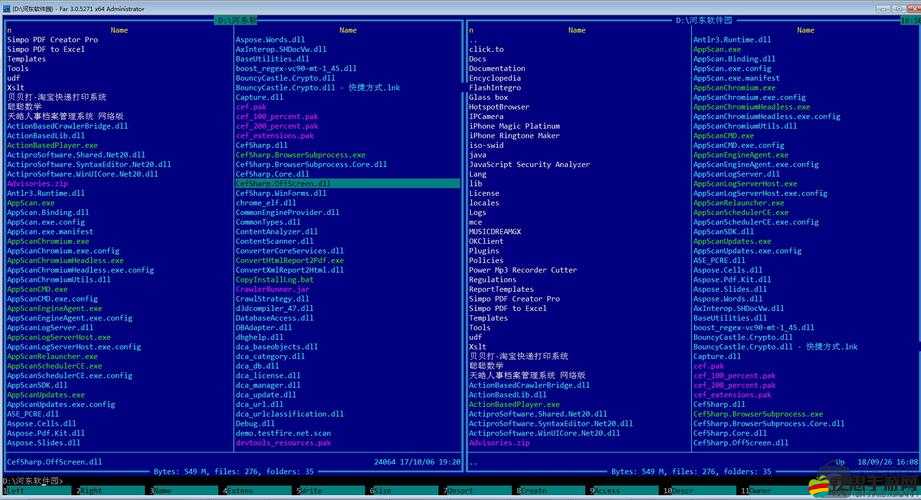Select the Power Mp3 Recorder Cutter folder
The image size is (921, 500).
coord(523,270)
